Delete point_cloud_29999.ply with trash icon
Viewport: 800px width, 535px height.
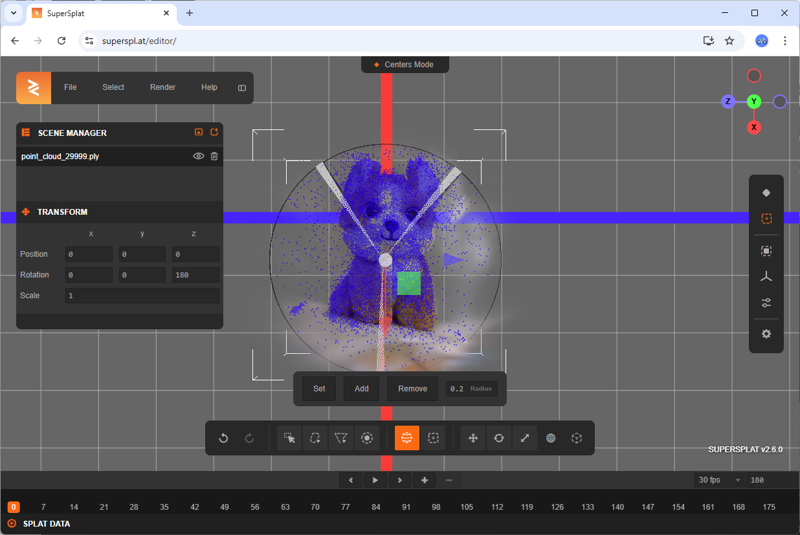[x=214, y=156]
